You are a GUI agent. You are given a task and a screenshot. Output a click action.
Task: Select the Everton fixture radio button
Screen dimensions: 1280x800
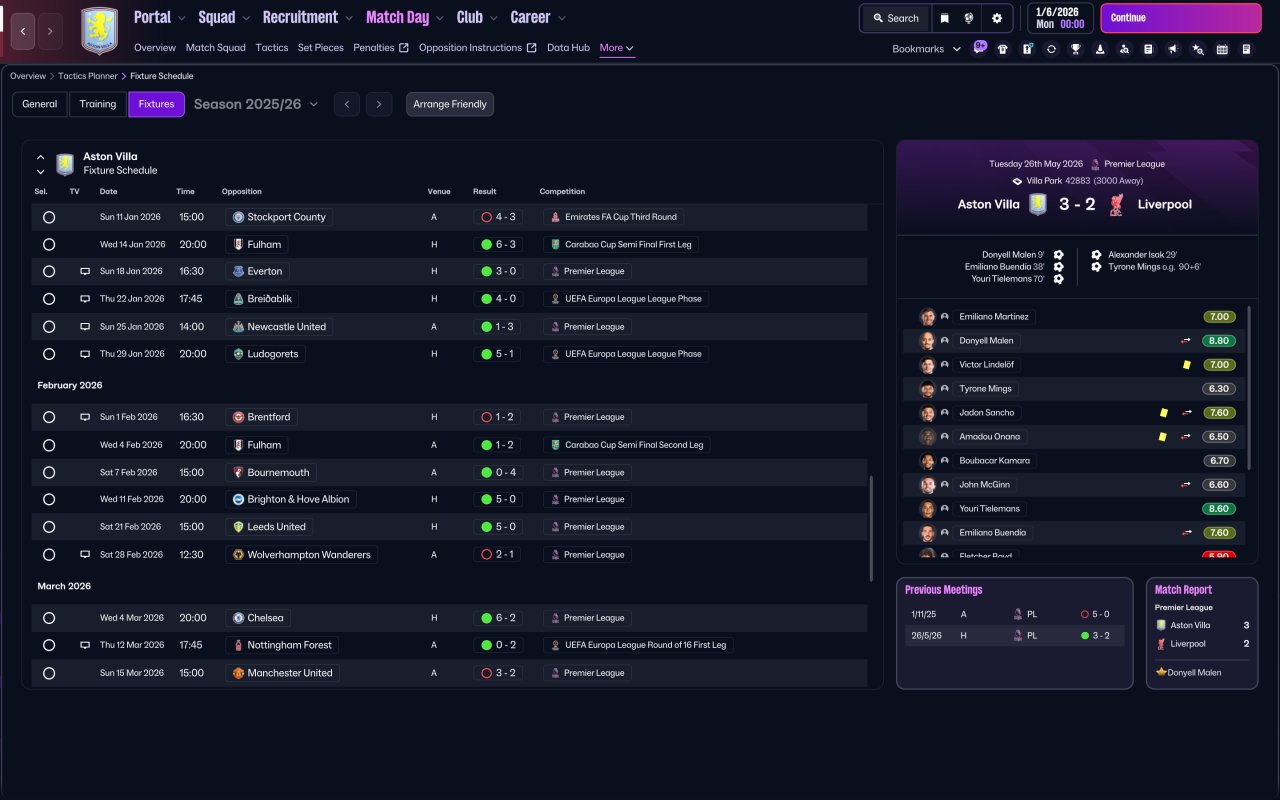49,271
